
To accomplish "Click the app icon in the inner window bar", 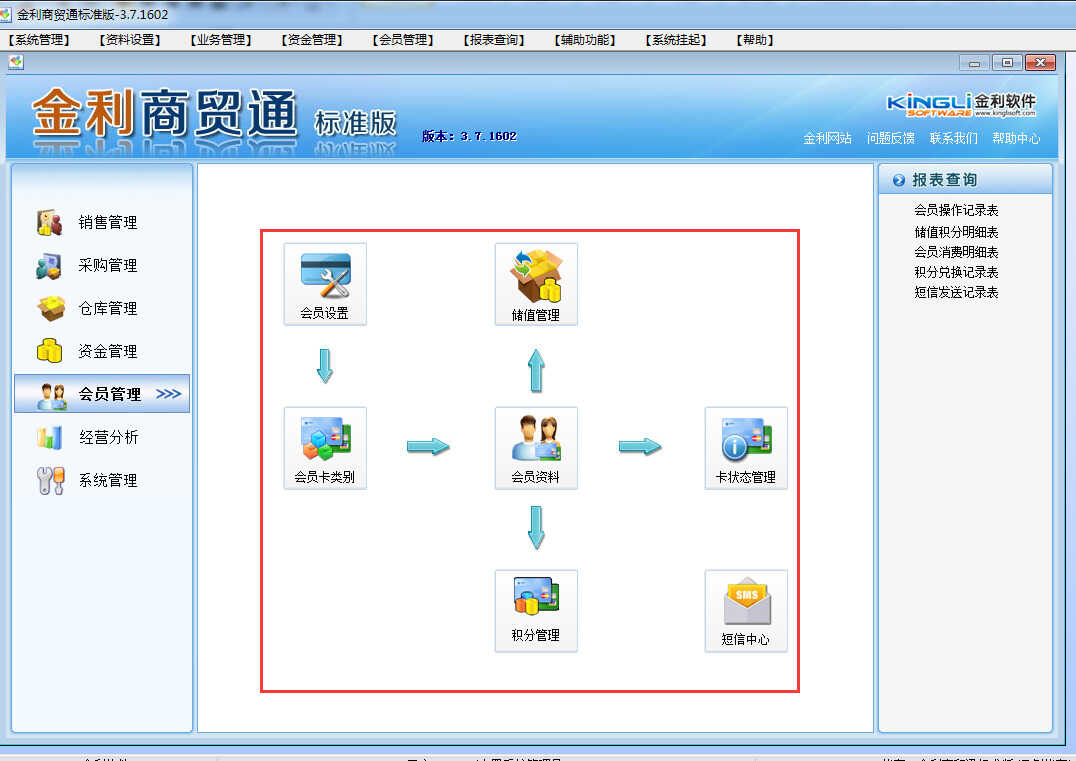I will tap(16, 62).
